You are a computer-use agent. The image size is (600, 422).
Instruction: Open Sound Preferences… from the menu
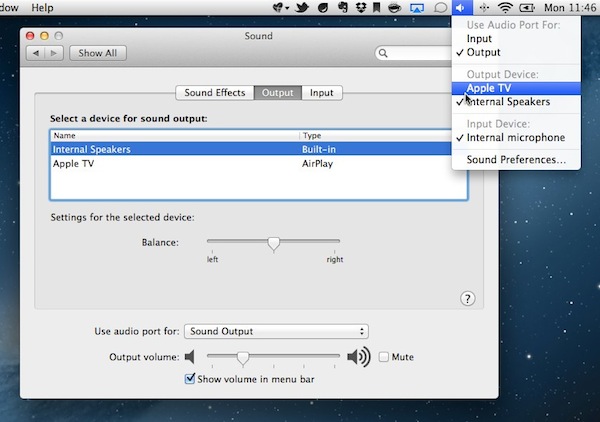[516, 160]
